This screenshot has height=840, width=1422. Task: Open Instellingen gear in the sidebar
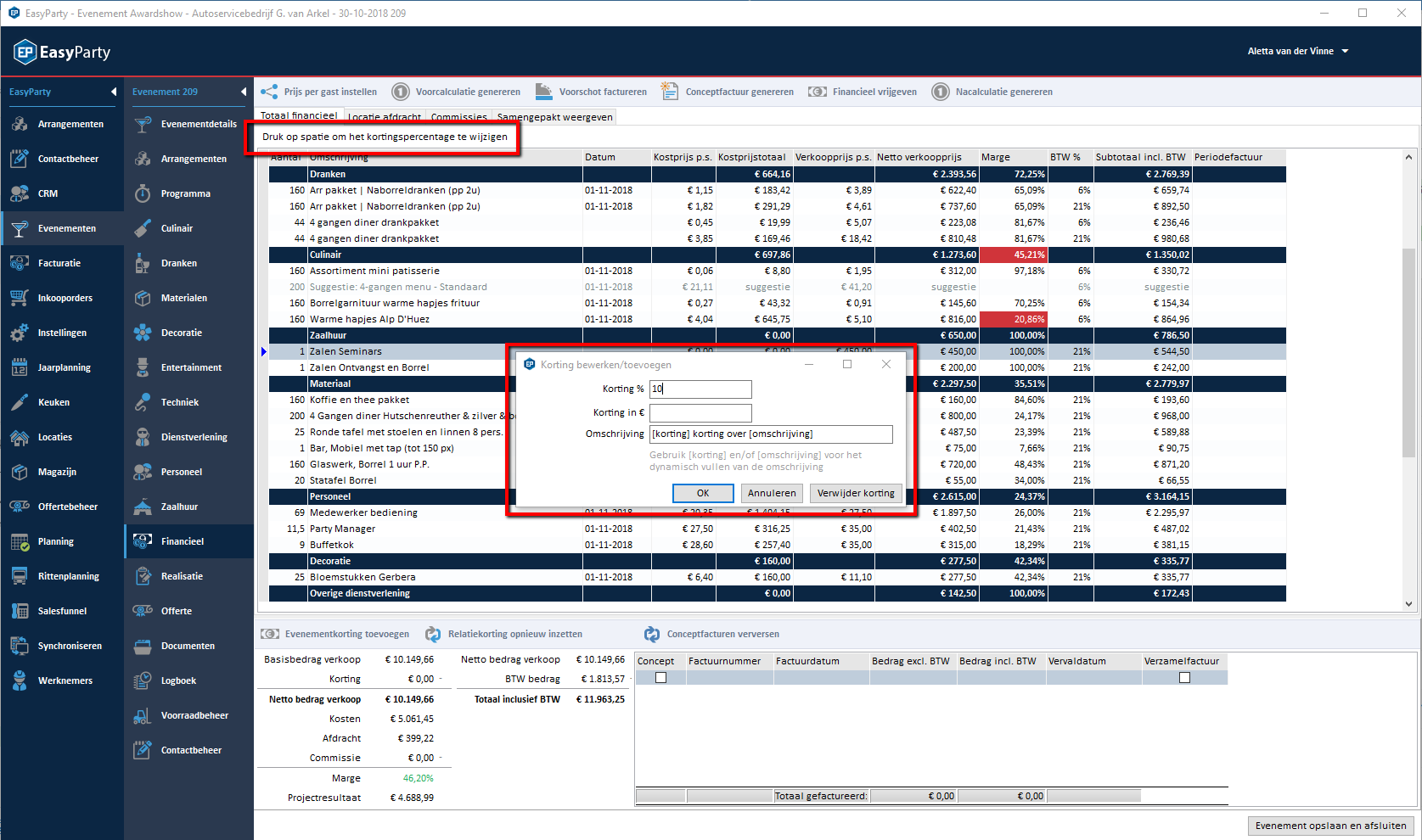click(62, 333)
